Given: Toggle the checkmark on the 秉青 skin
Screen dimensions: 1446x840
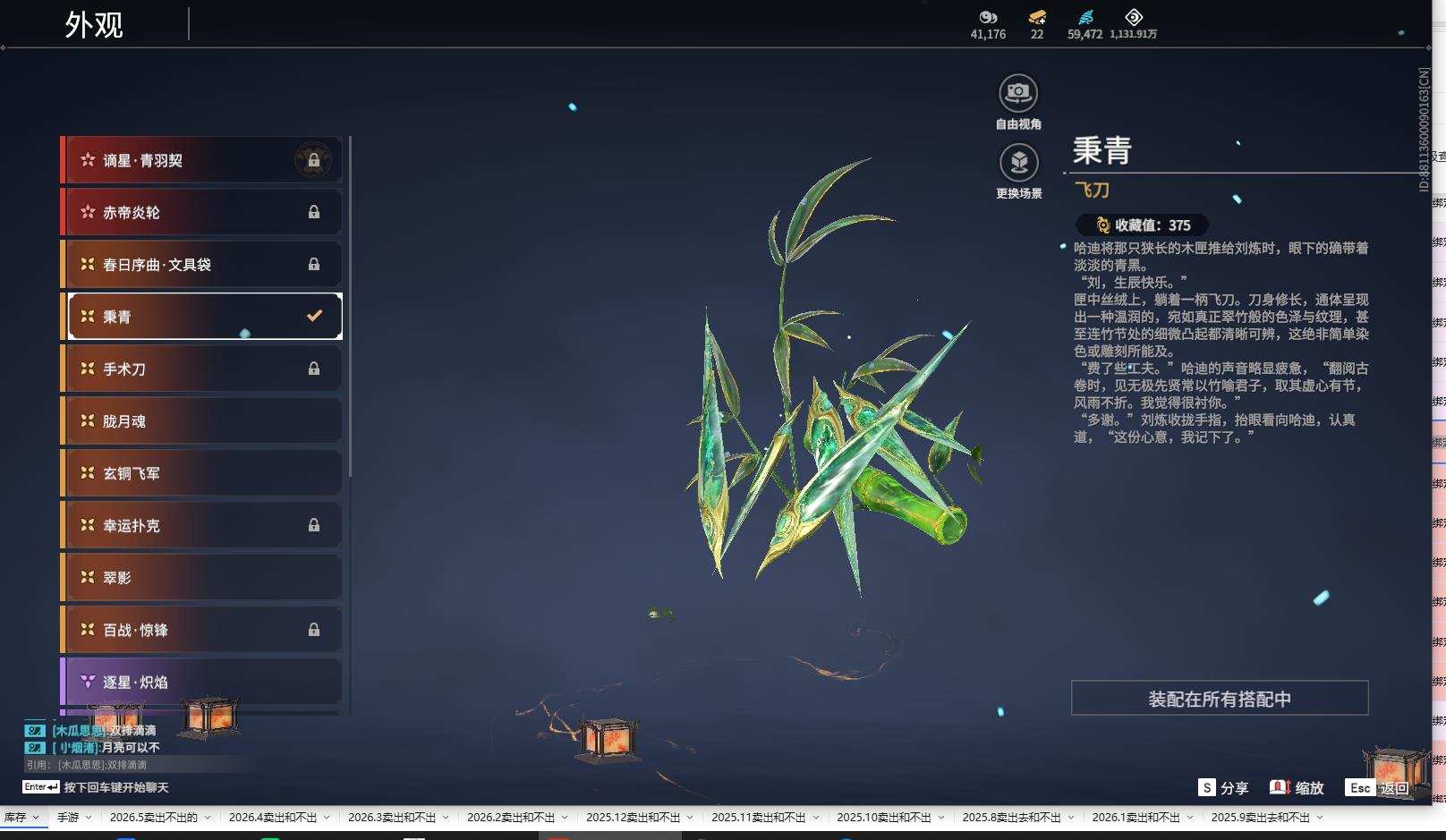Looking at the screenshot, I should coord(314,316).
